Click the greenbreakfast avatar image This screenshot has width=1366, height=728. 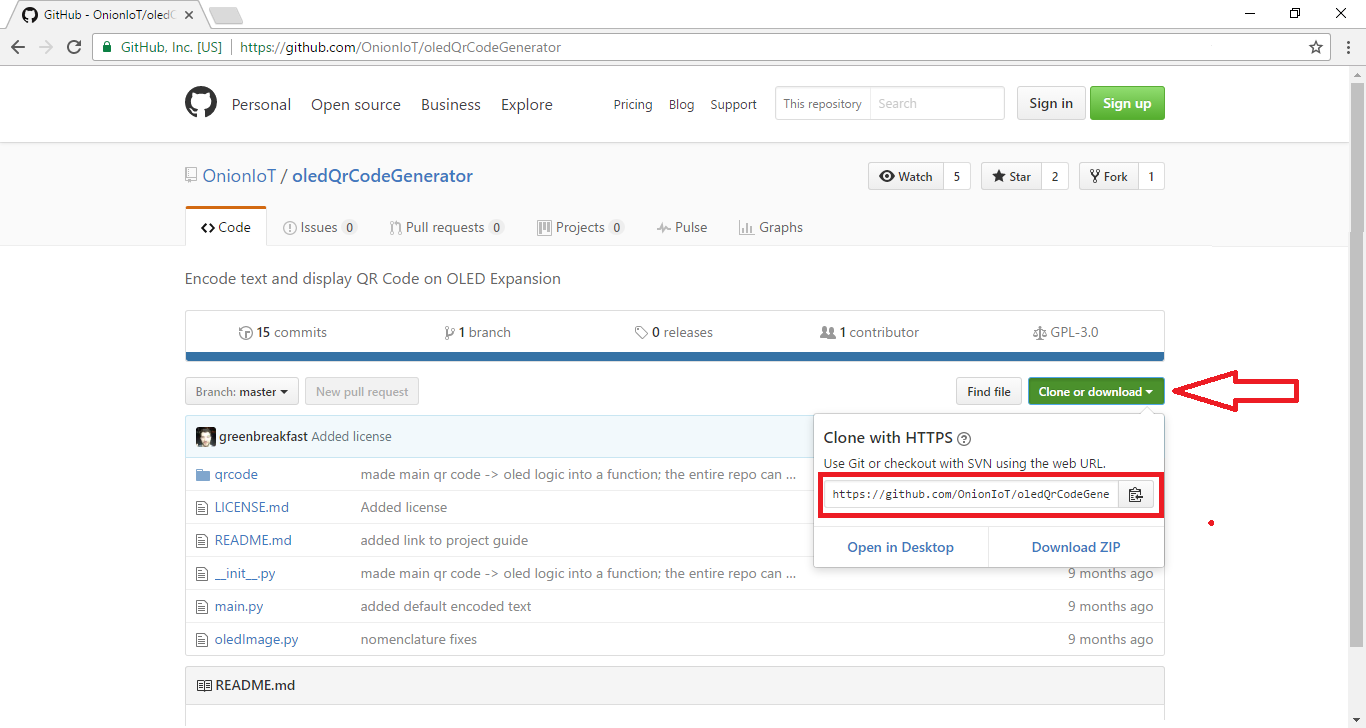point(205,437)
